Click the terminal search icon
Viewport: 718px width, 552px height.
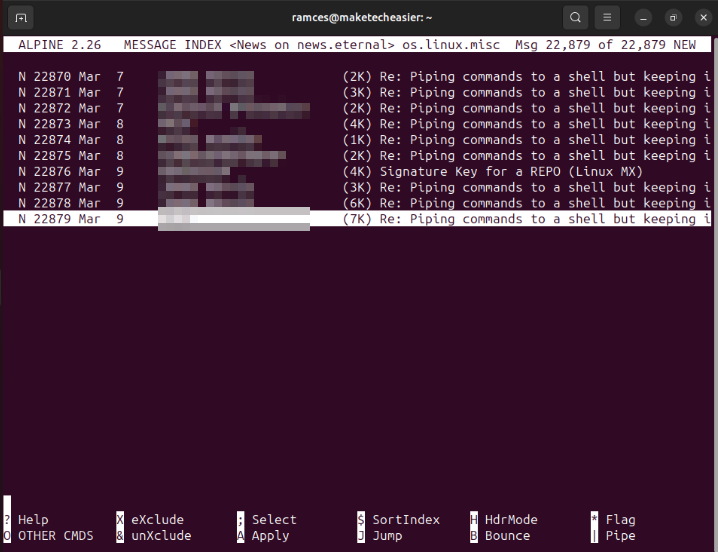coord(575,18)
